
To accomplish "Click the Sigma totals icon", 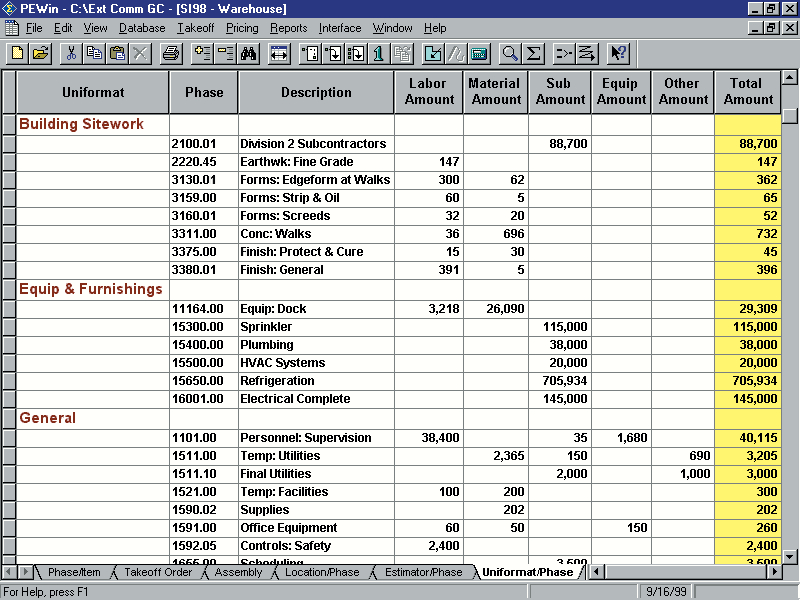I will (x=533, y=53).
